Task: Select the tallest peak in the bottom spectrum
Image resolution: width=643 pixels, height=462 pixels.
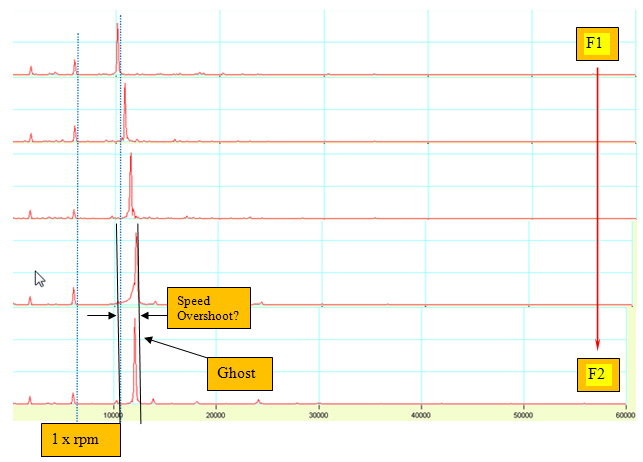Action: (135, 361)
